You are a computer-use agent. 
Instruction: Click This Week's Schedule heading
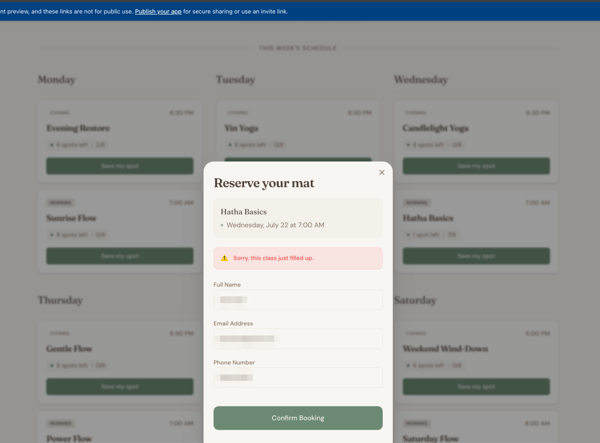298,48
